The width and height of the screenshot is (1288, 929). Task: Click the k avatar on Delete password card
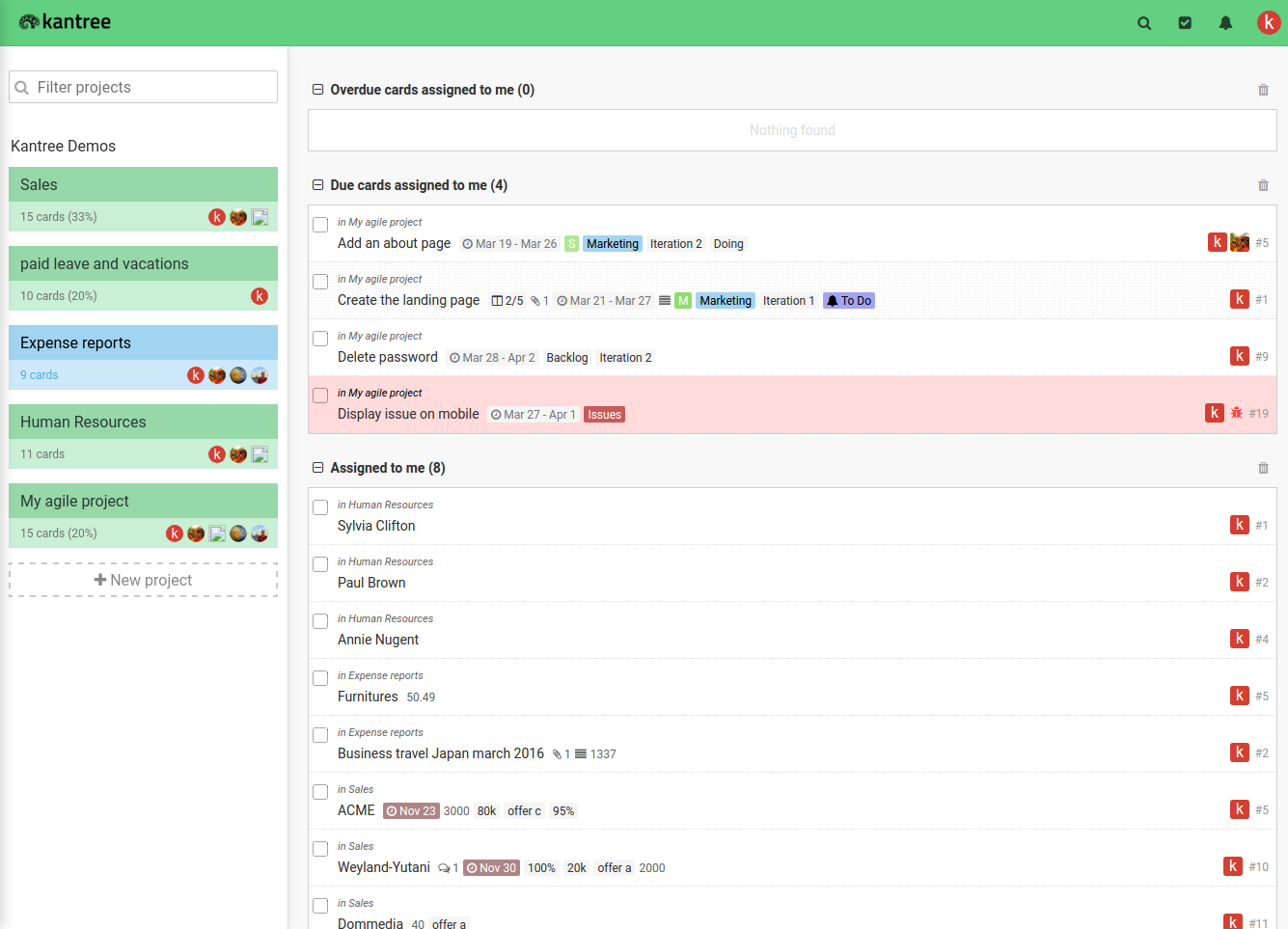pyautogui.click(x=1240, y=356)
